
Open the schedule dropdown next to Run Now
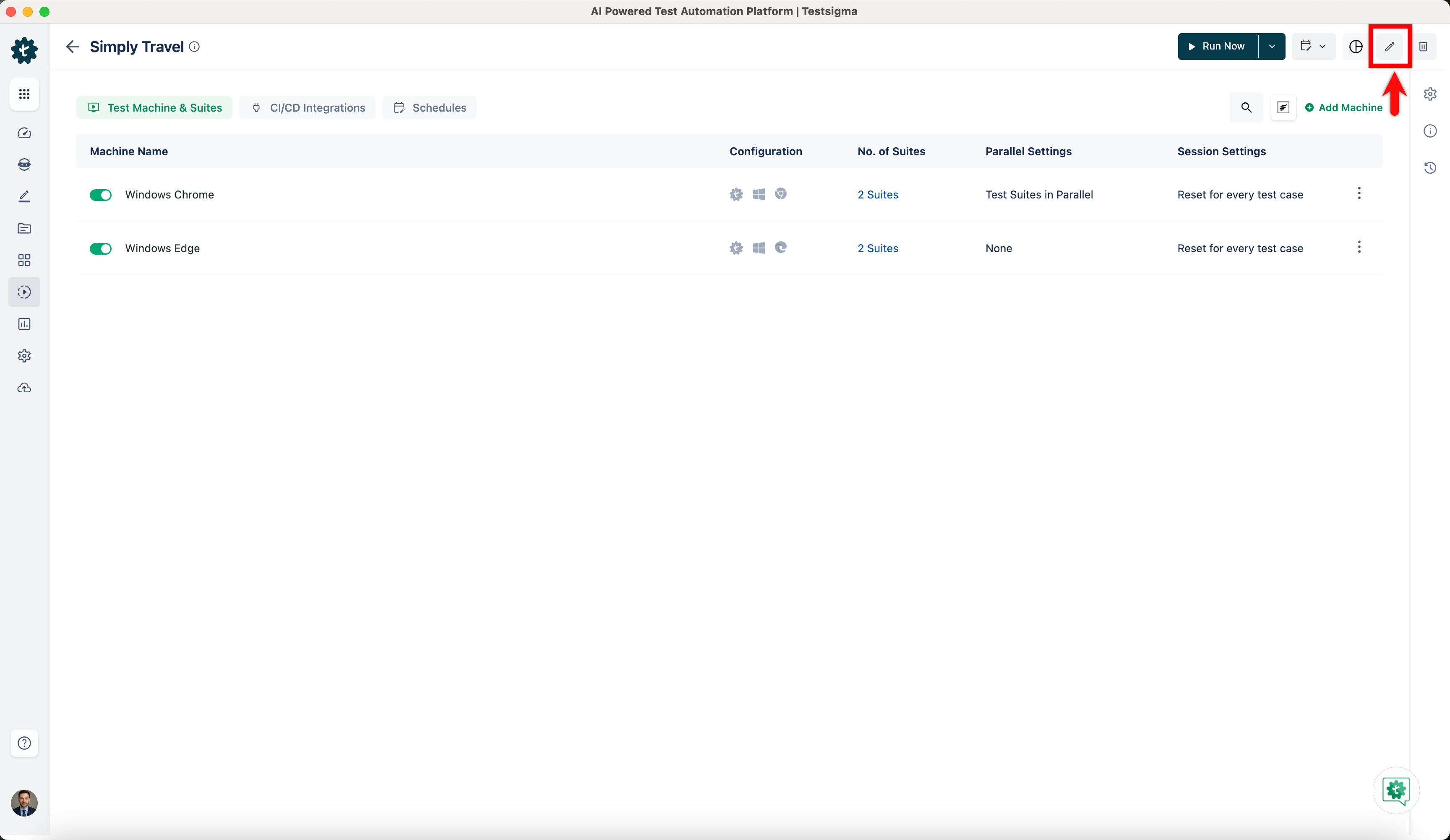(1313, 47)
